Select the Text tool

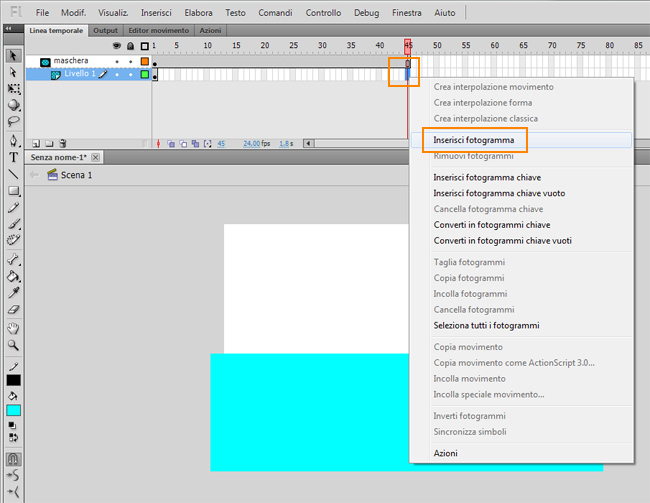tap(13, 158)
